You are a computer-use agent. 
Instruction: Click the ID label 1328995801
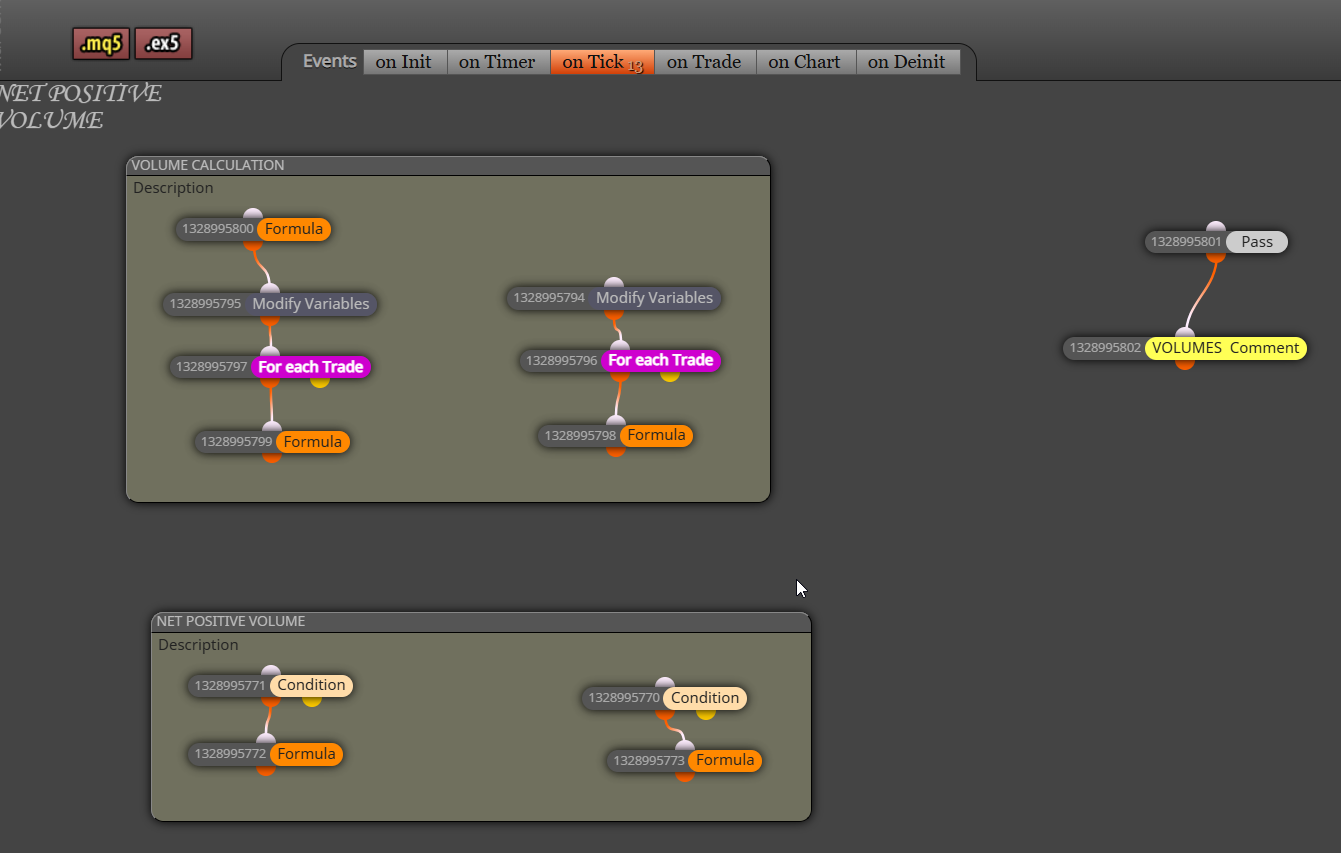coord(1186,242)
